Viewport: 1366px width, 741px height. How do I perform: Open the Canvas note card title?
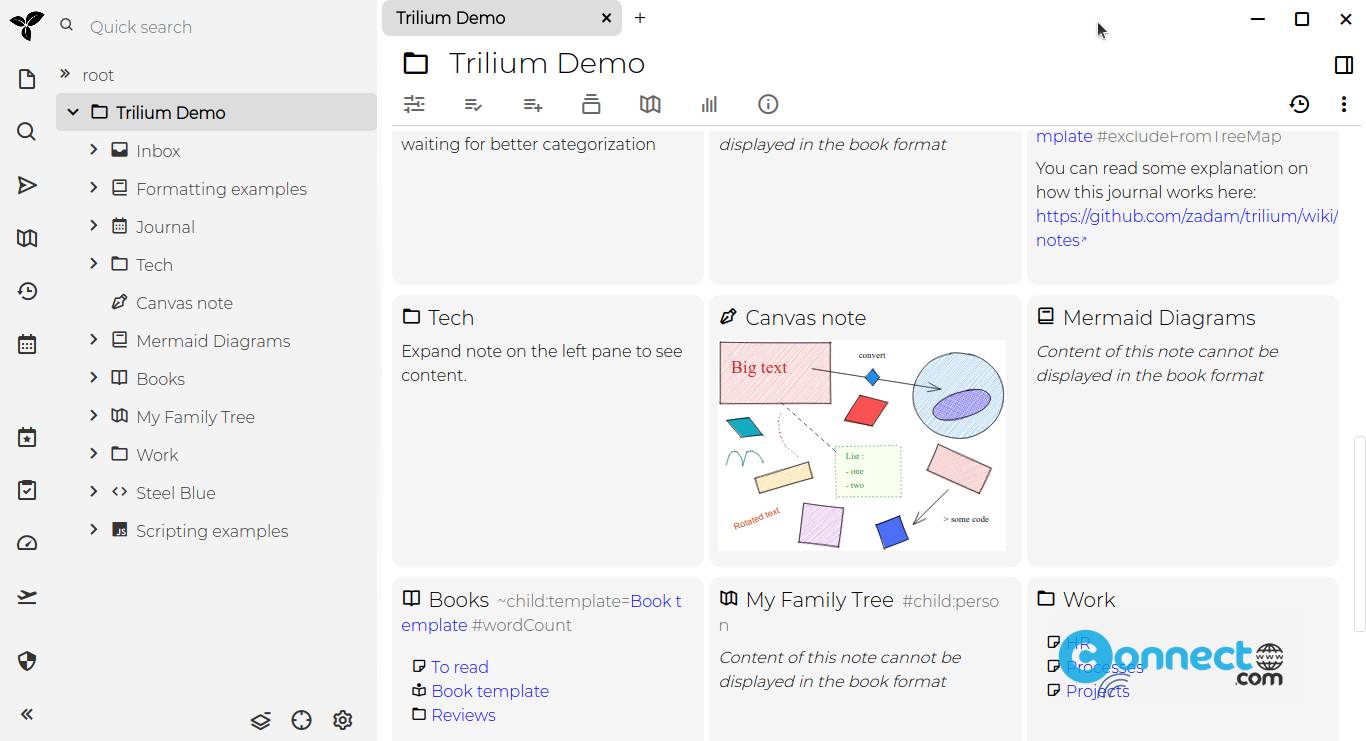pyautogui.click(x=805, y=318)
